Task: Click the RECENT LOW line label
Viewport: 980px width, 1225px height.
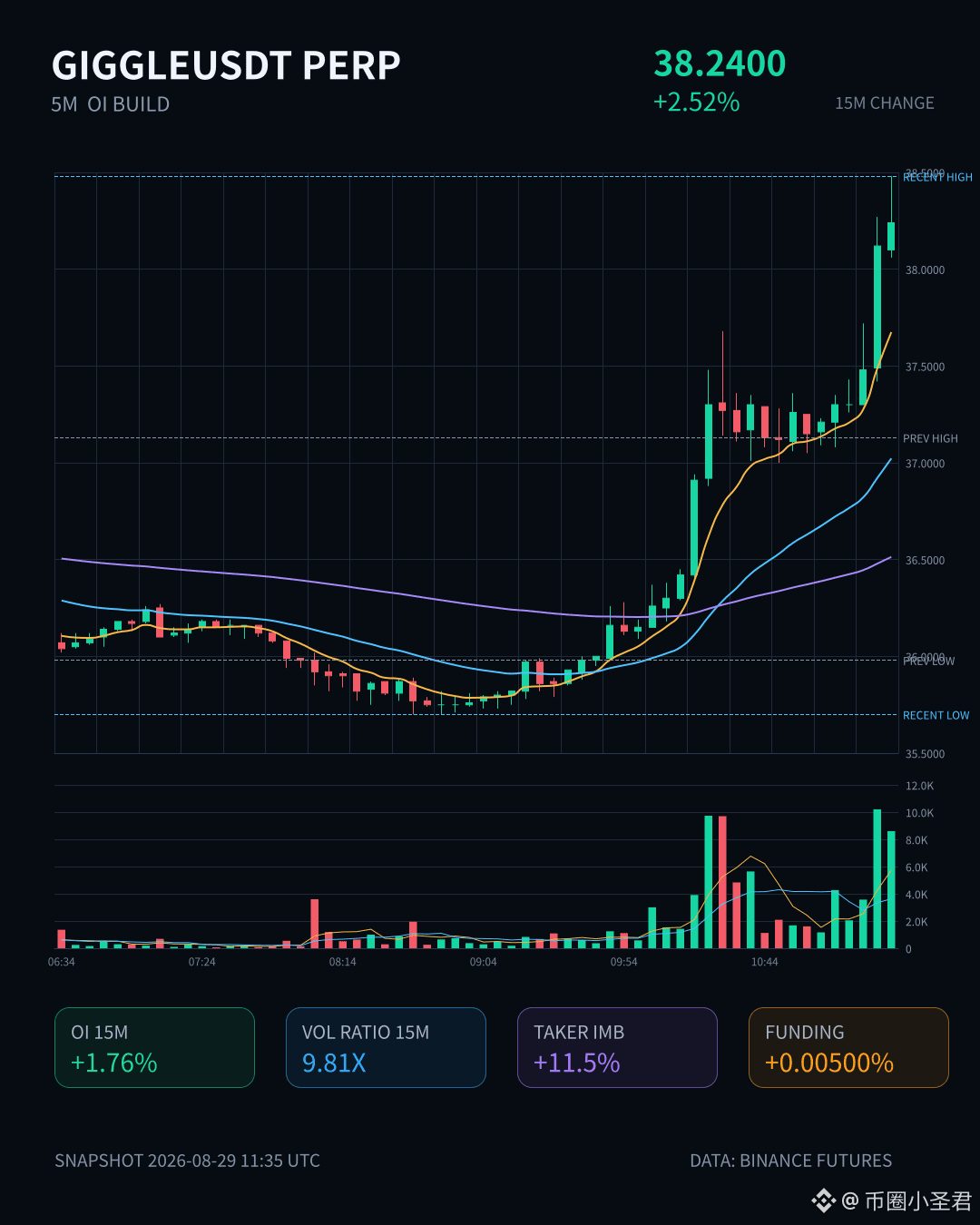Action: (936, 715)
